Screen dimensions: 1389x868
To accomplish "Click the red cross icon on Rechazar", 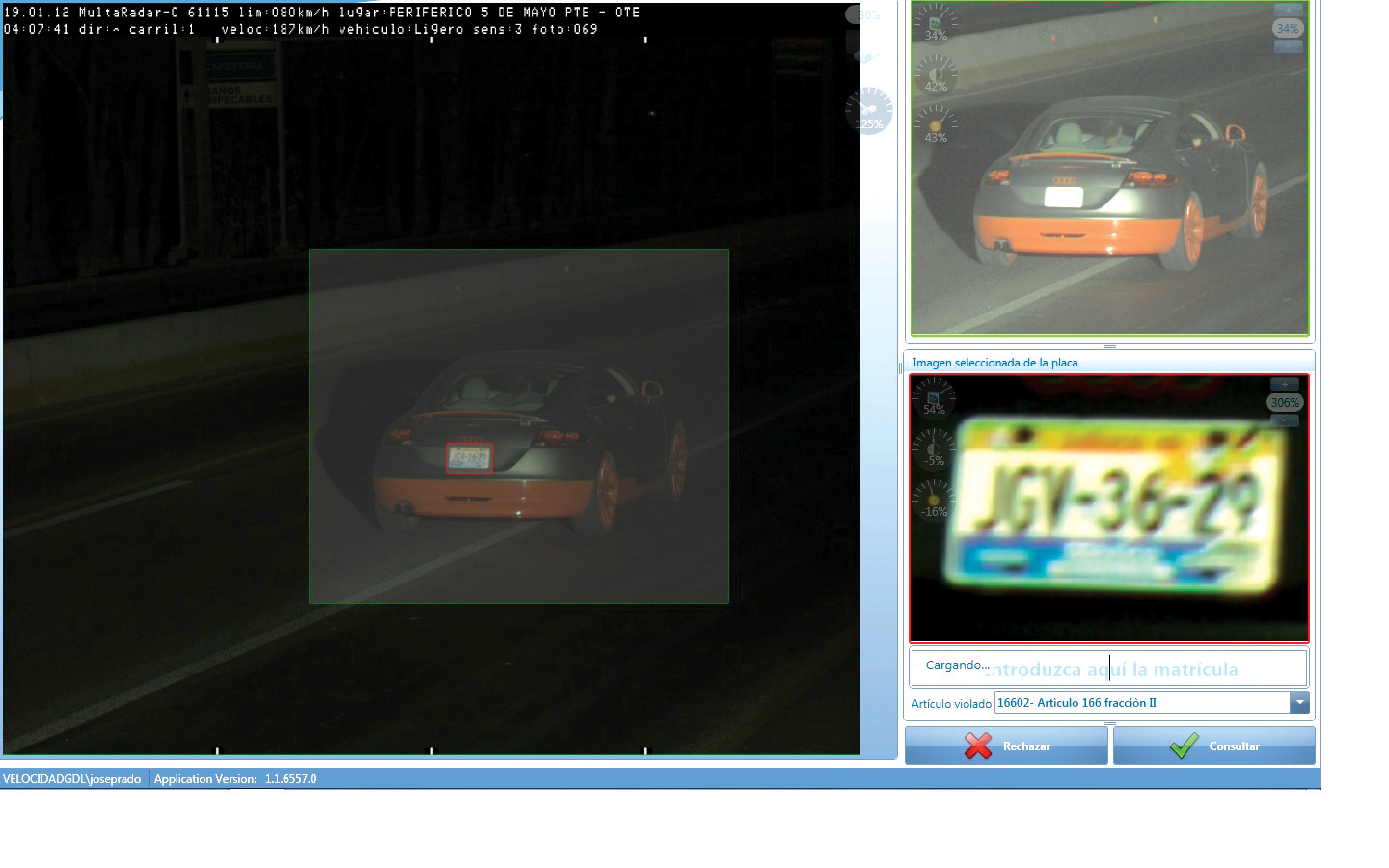I will tap(977, 746).
